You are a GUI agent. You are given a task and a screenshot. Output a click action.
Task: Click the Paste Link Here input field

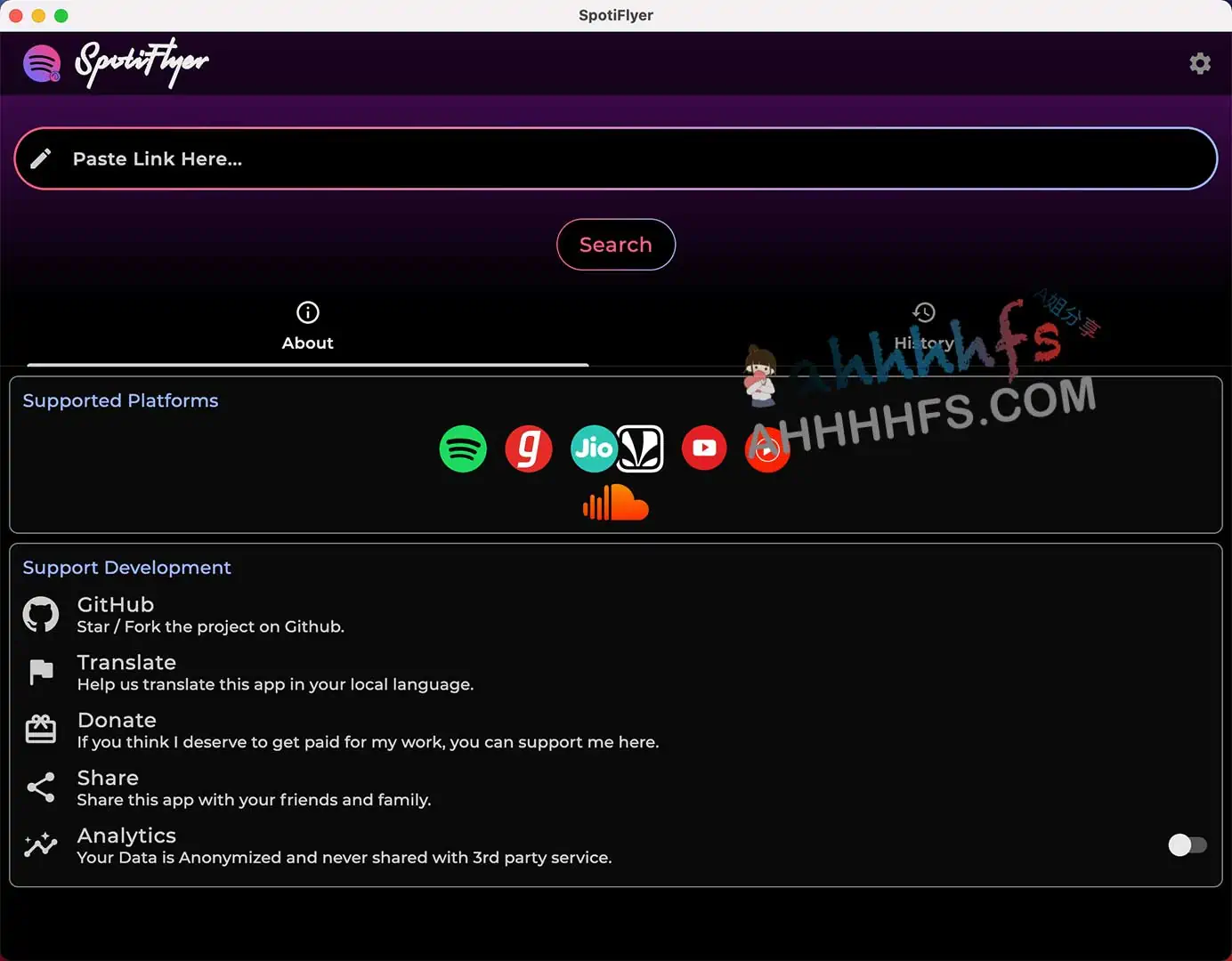pyautogui.click(x=623, y=159)
